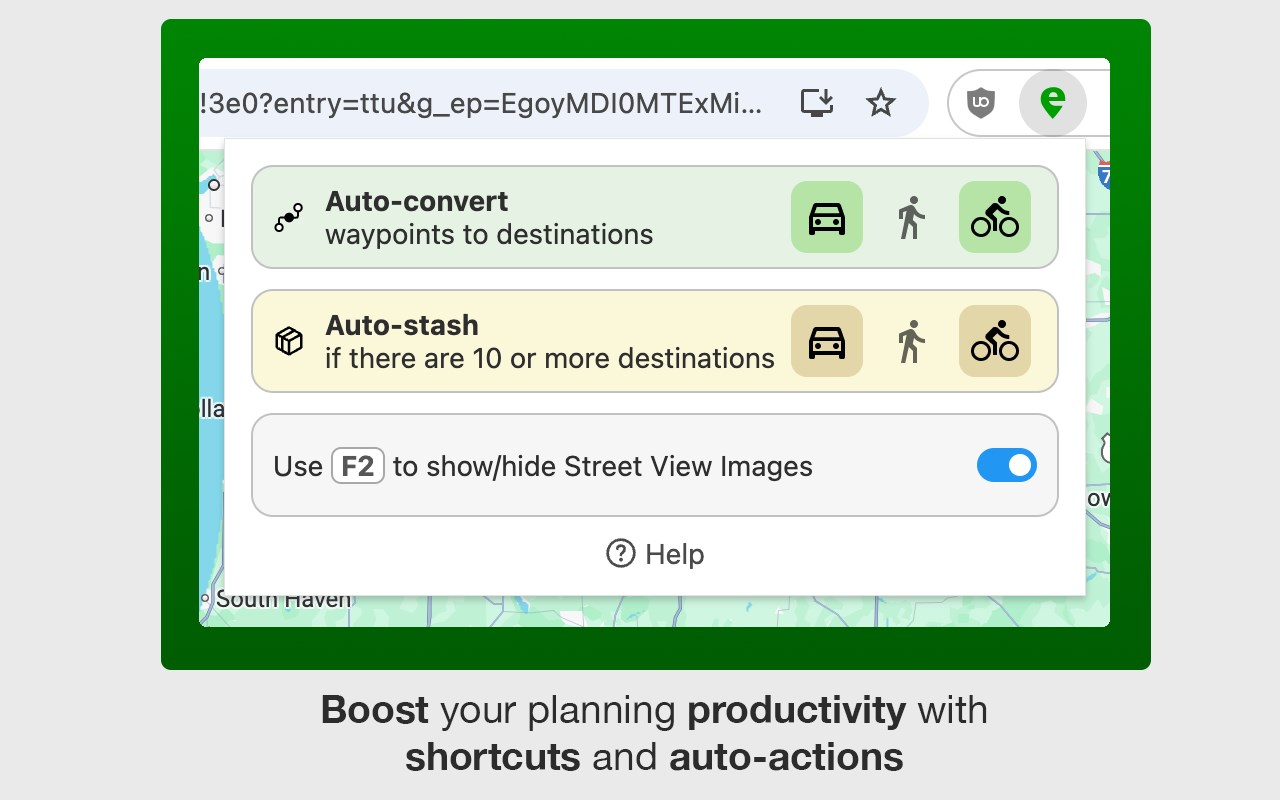Image resolution: width=1280 pixels, height=800 pixels.
Task: Click the South Haven map label
Action: pyautogui.click(x=284, y=599)
